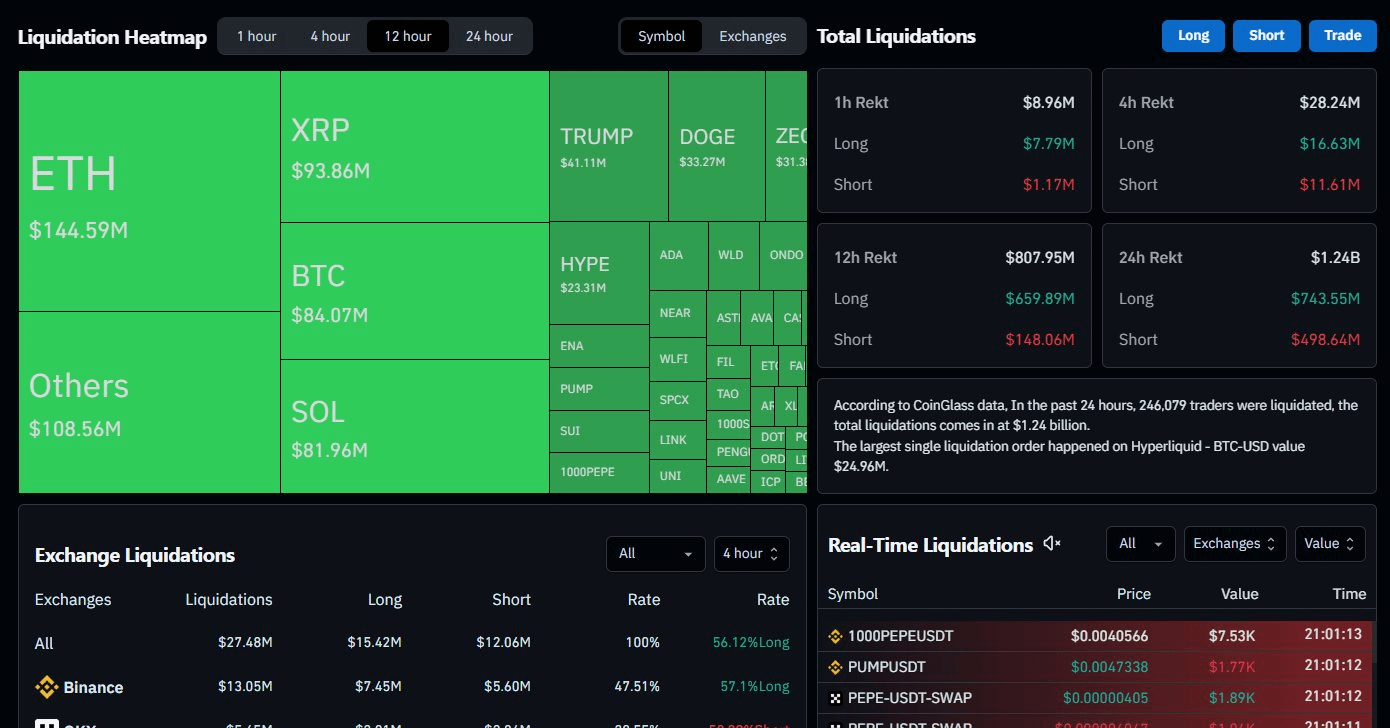Click the $27.48M liquidations value in All row

tap(245, 643)
